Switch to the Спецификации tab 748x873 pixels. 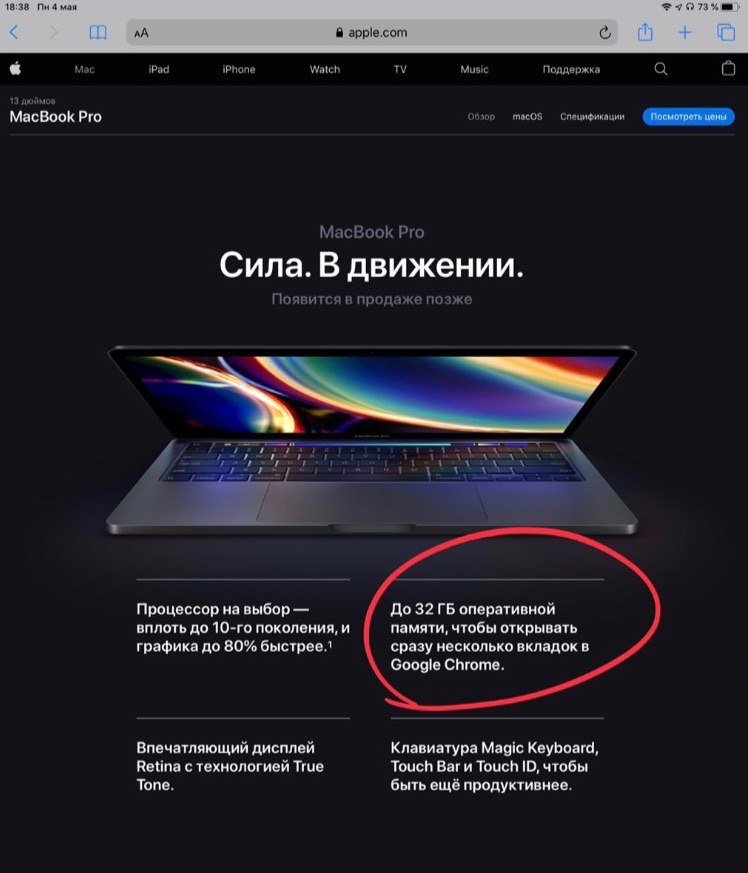point(592,116)
